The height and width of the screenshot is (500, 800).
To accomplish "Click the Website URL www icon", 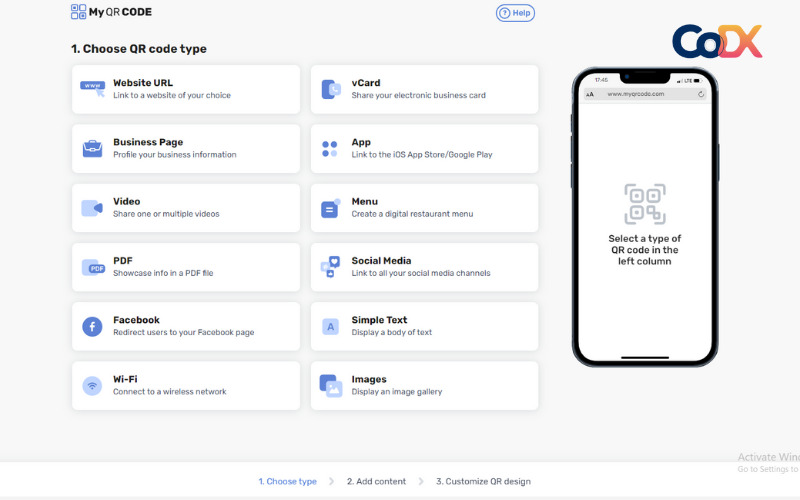I will pos(92,89).
